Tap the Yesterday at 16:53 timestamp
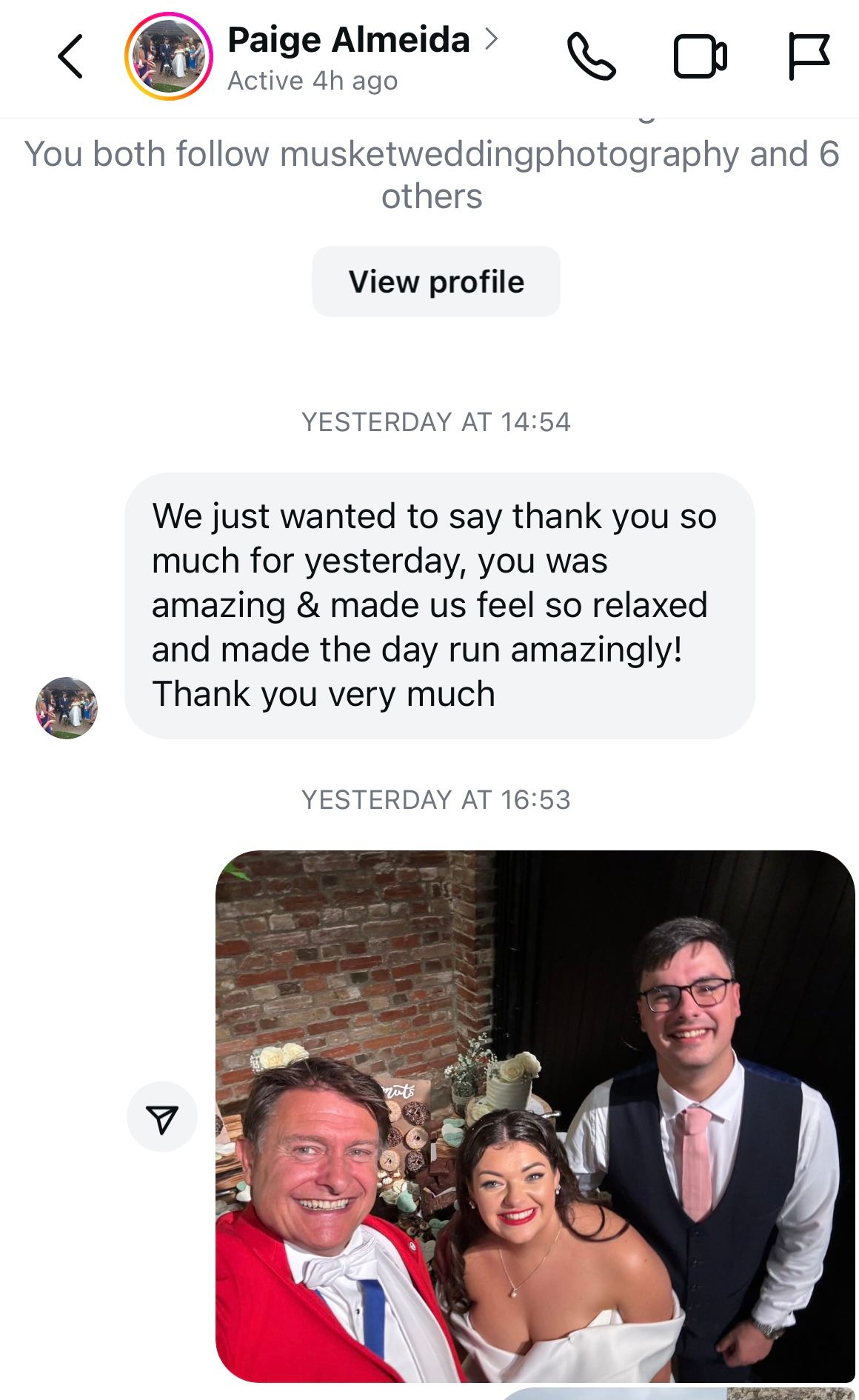 pyautogui.click(x=436, y=800)
